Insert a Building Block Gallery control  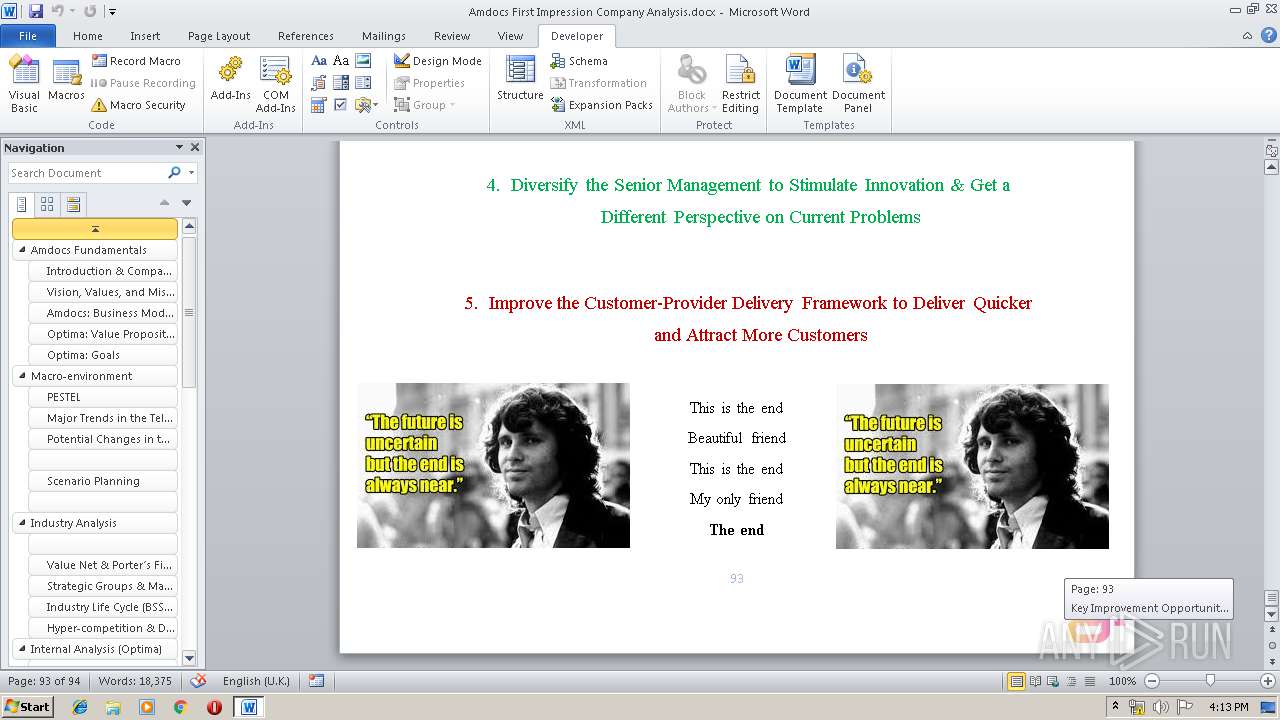[x=319, y=83]
